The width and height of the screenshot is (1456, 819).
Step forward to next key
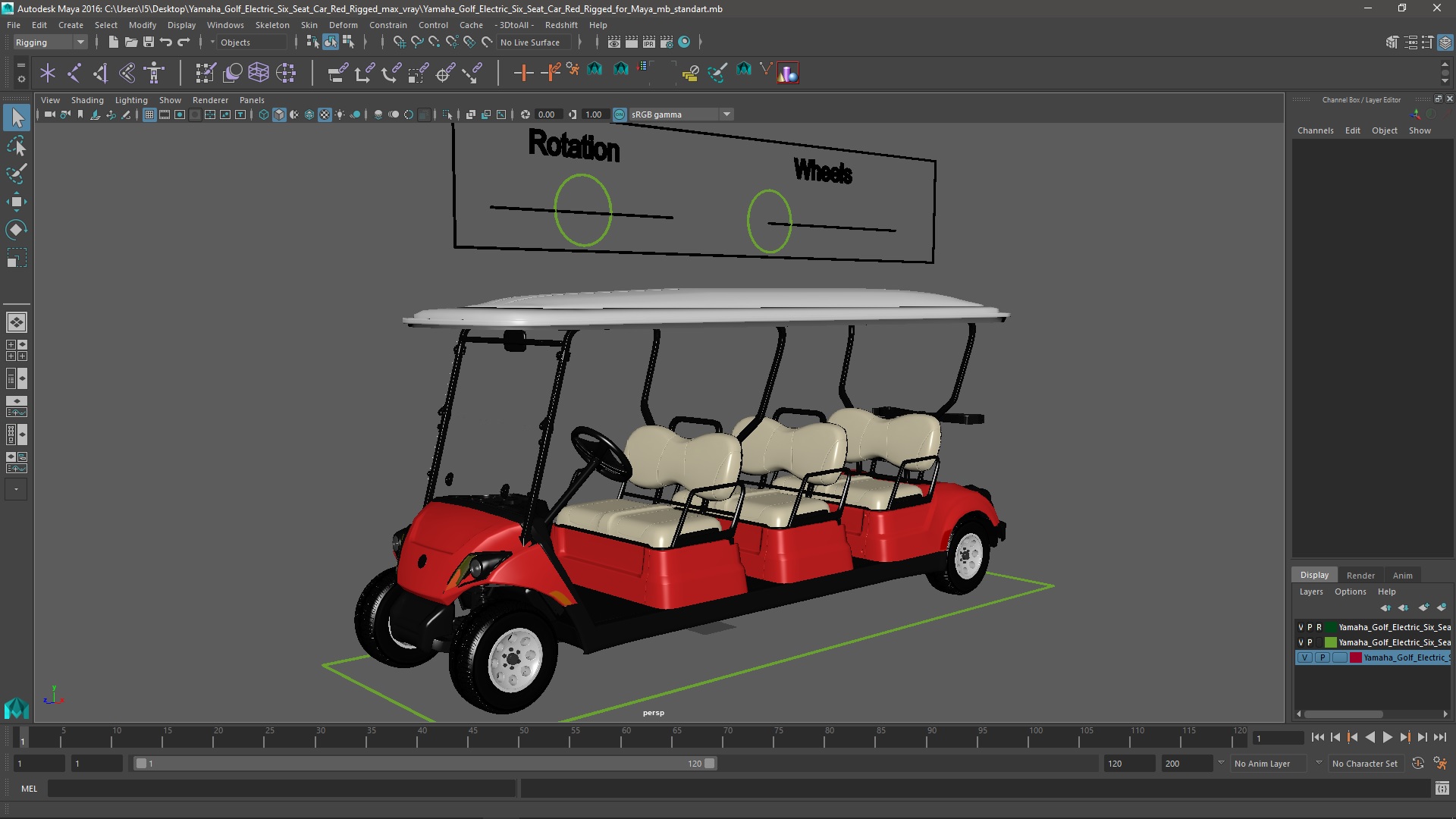[x=1404, y=737]
